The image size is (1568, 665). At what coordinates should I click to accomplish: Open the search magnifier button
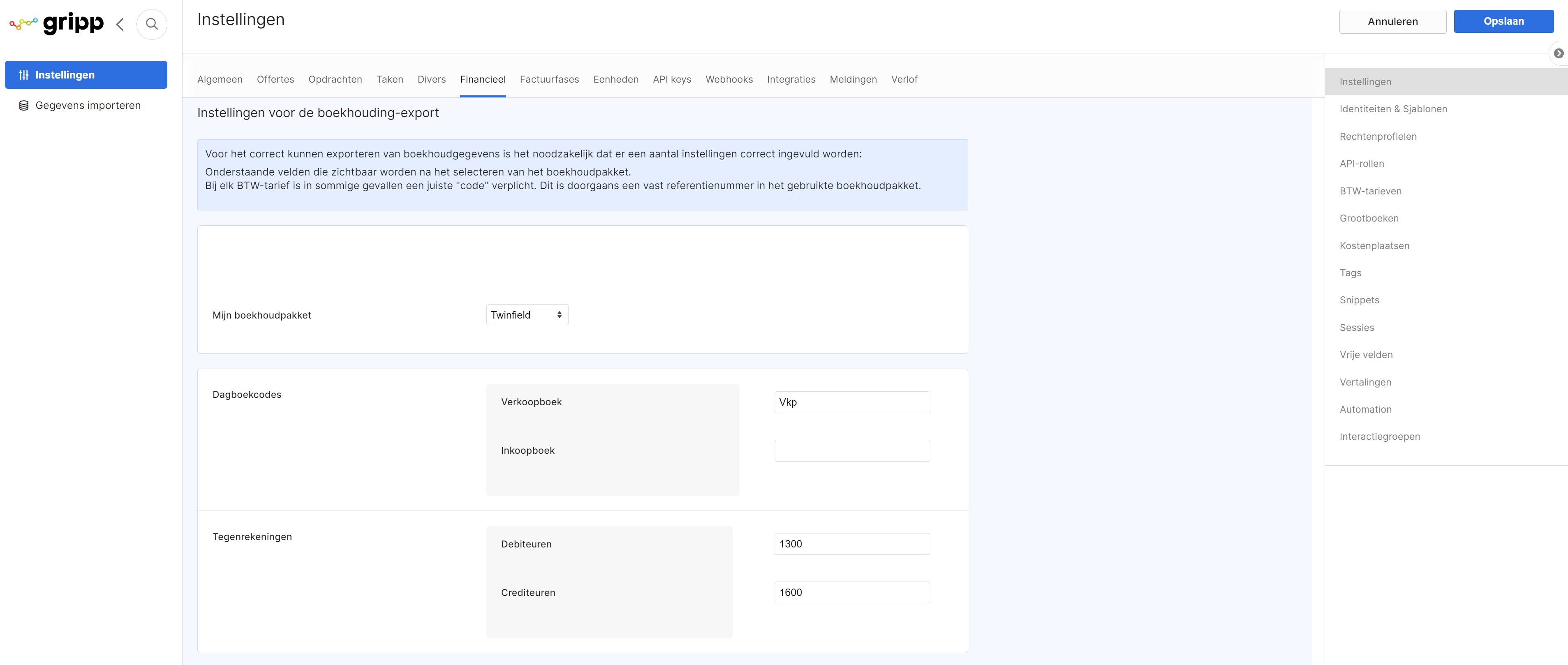152,24
